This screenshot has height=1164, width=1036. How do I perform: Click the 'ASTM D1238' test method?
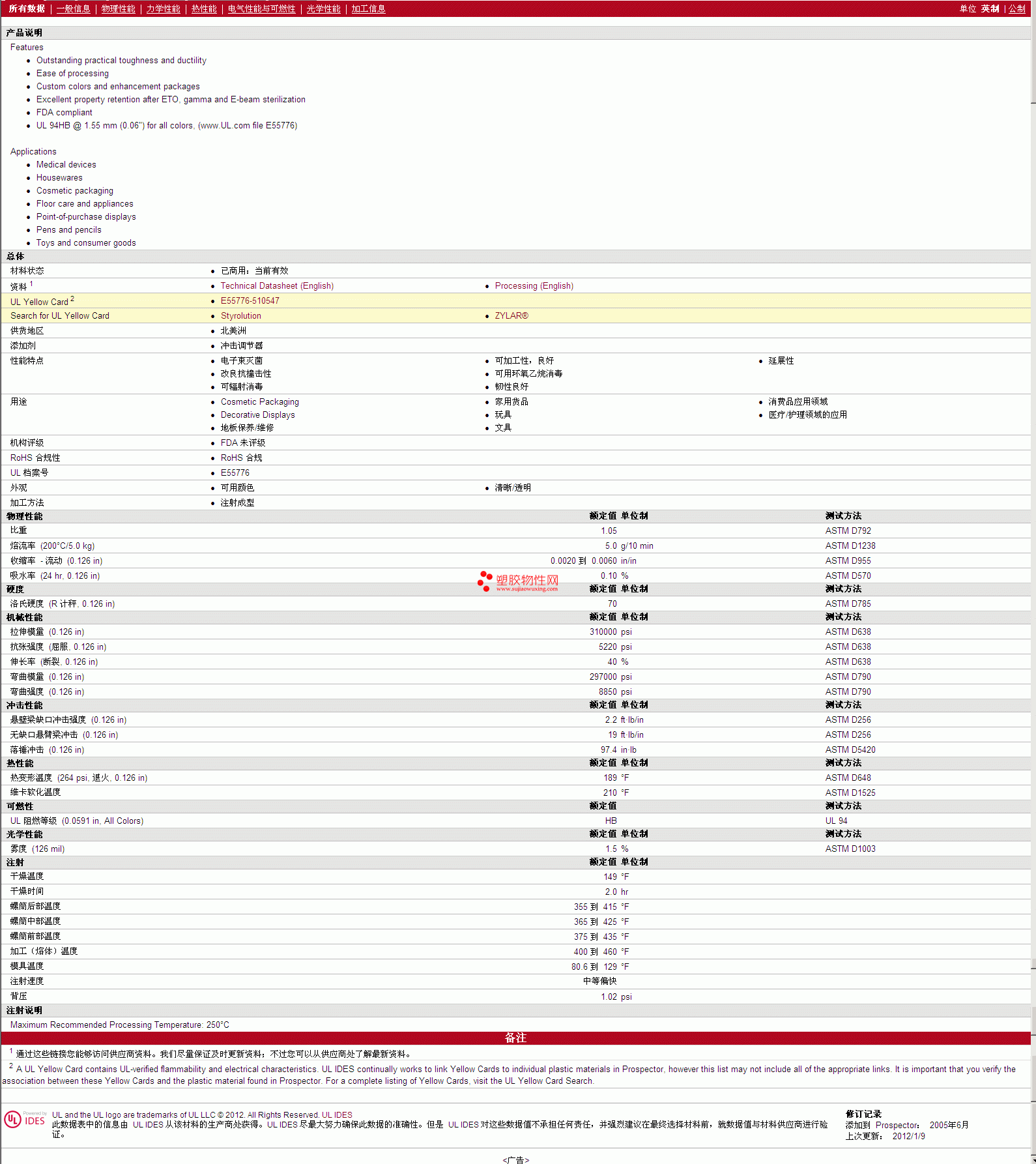[850, 546]
